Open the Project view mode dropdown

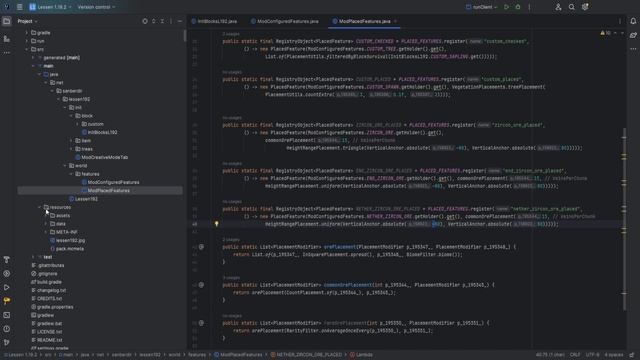tap(27, 21)
